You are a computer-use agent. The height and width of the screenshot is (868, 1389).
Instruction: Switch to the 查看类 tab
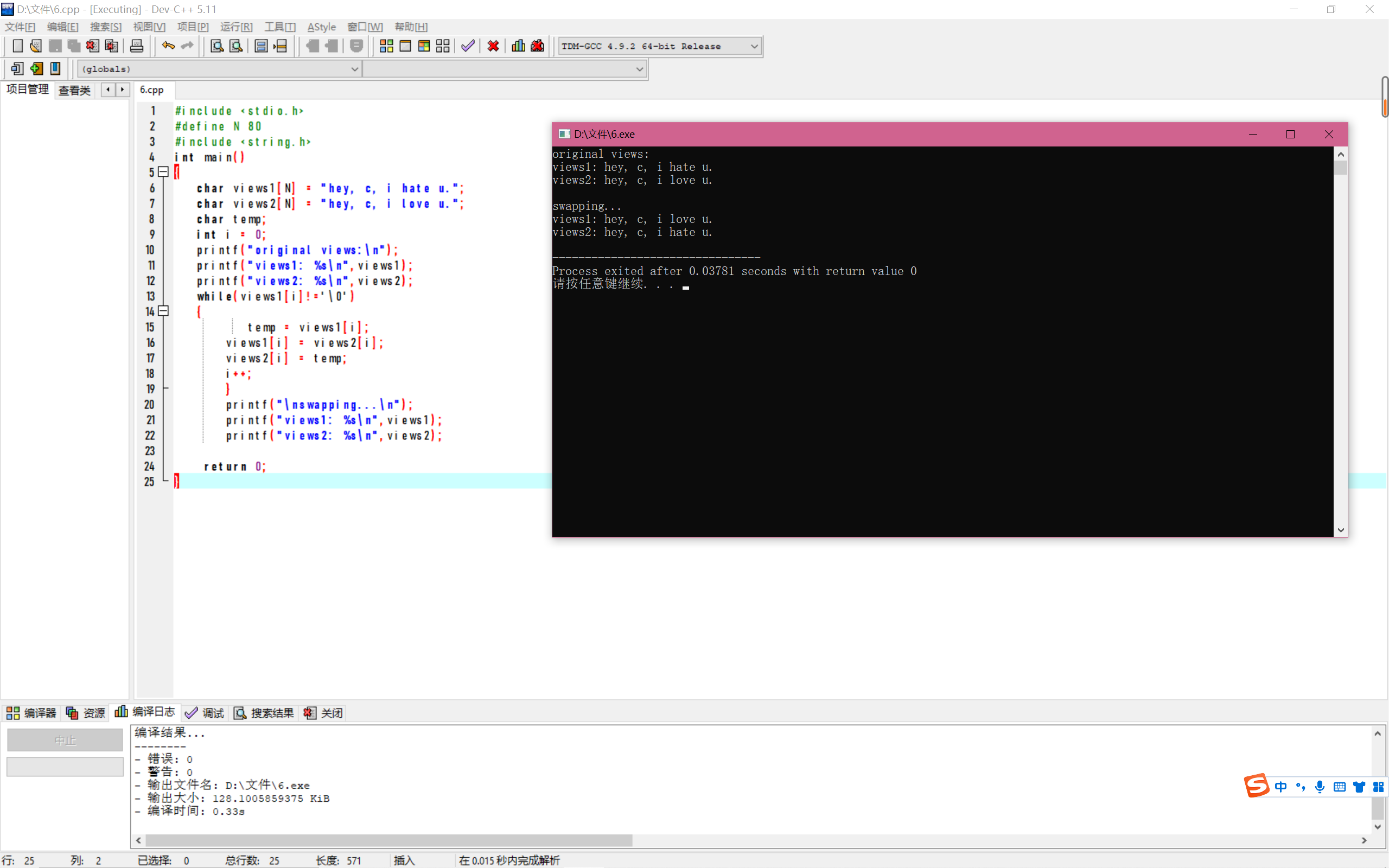pyautogui.click(x=75, y=90)
